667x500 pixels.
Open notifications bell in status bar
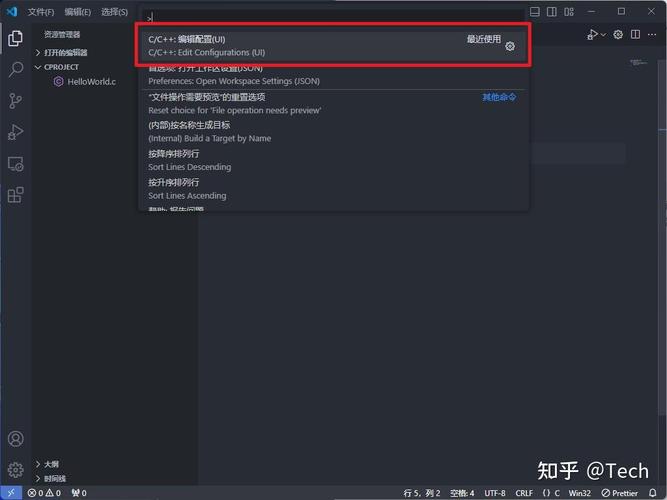[x=653, y=493]
